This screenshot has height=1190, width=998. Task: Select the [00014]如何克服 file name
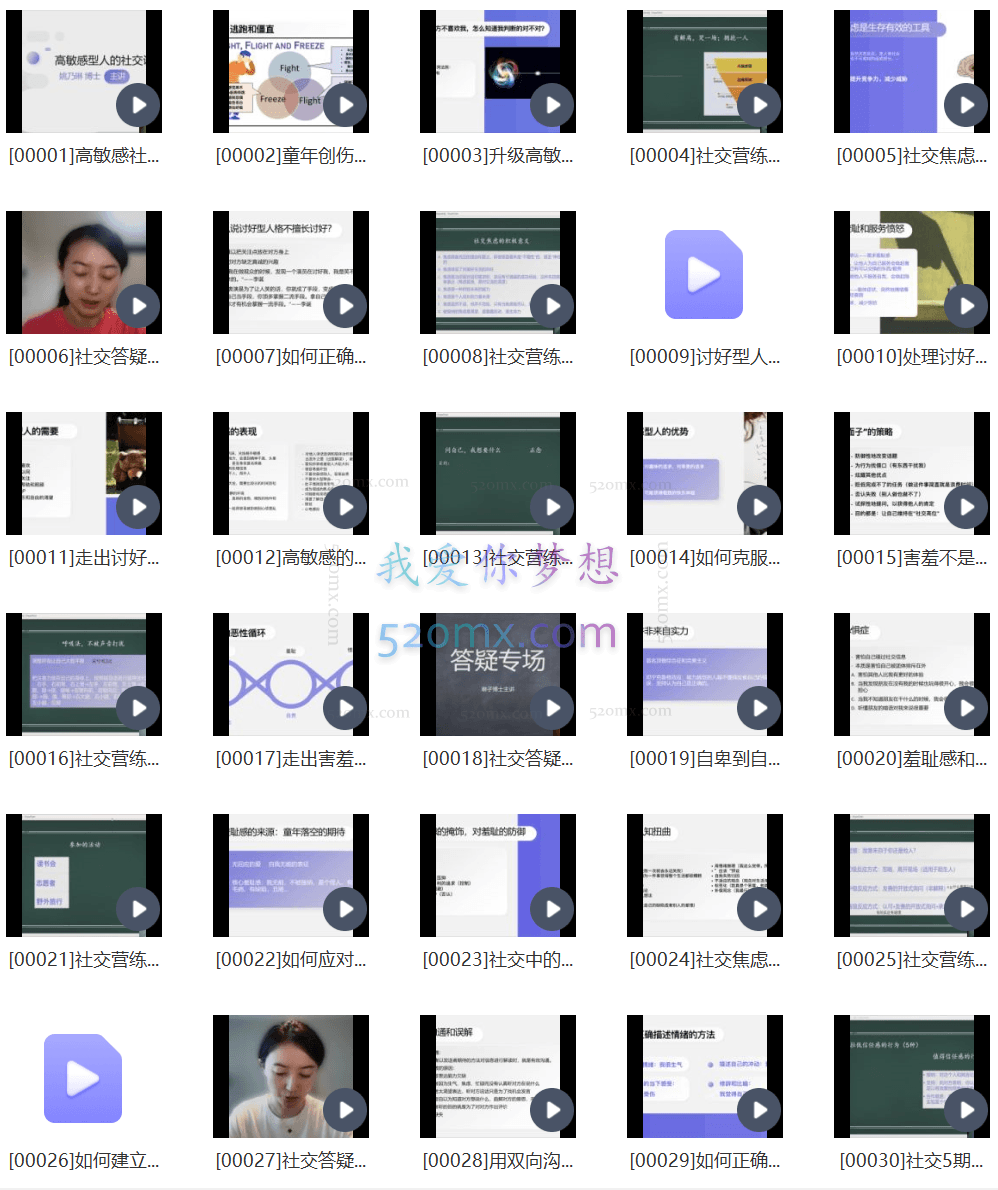(705, 558)
